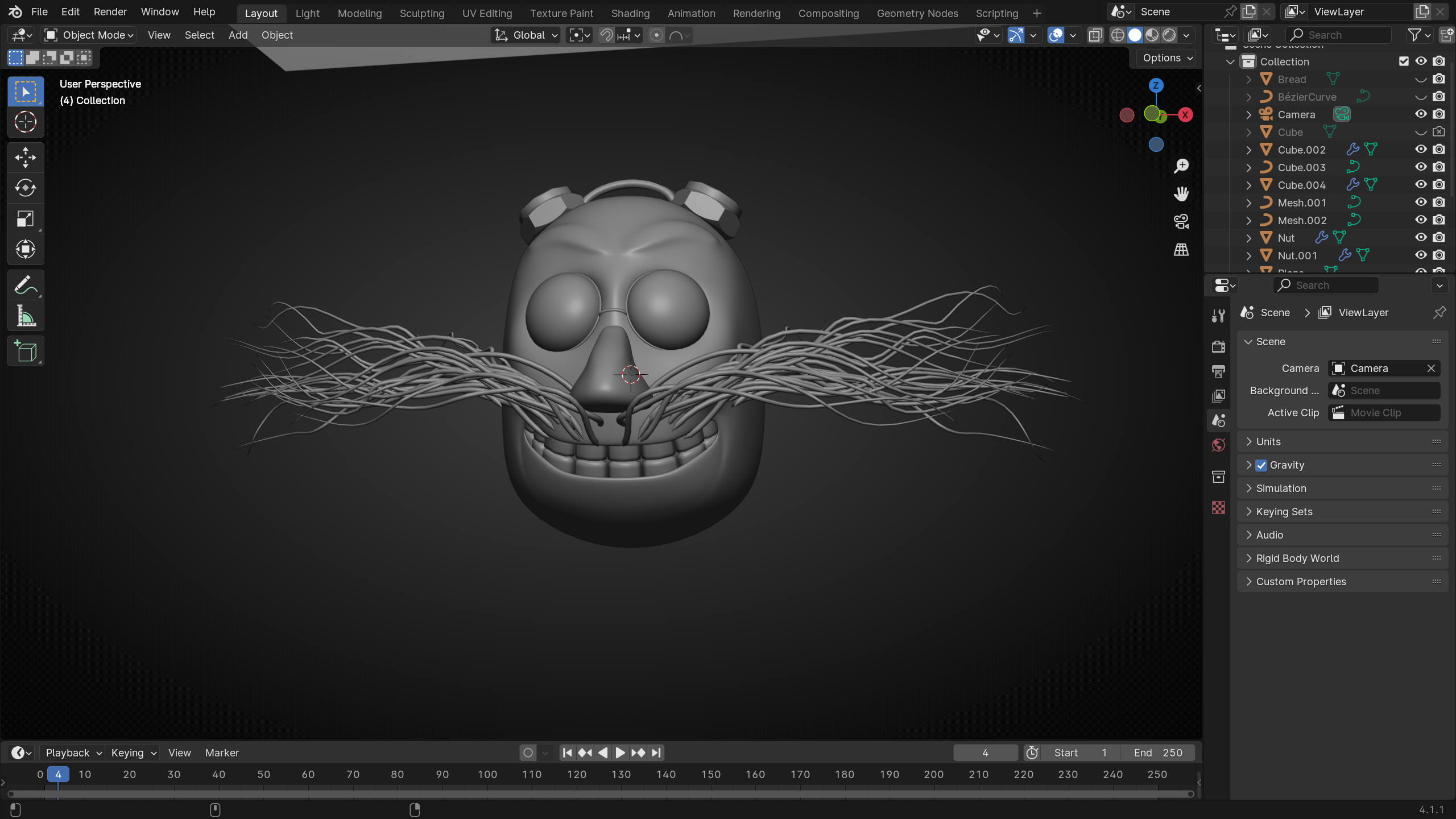Viewport: 1456px width, 819px height.
Task: Open Global transform orientation dropdown
Action: point(526,35)
